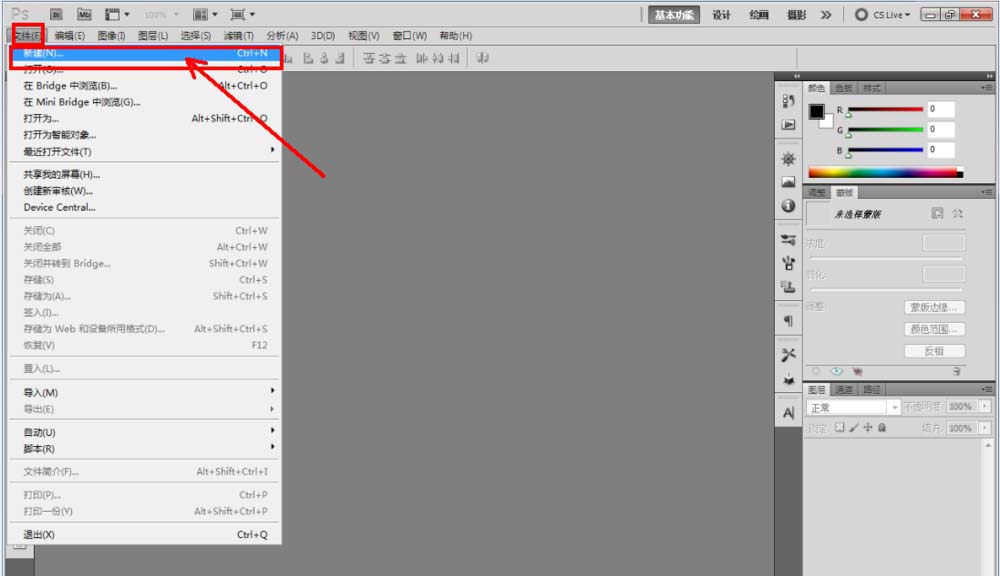Click the delete mask trash icon

pos(956,371)
